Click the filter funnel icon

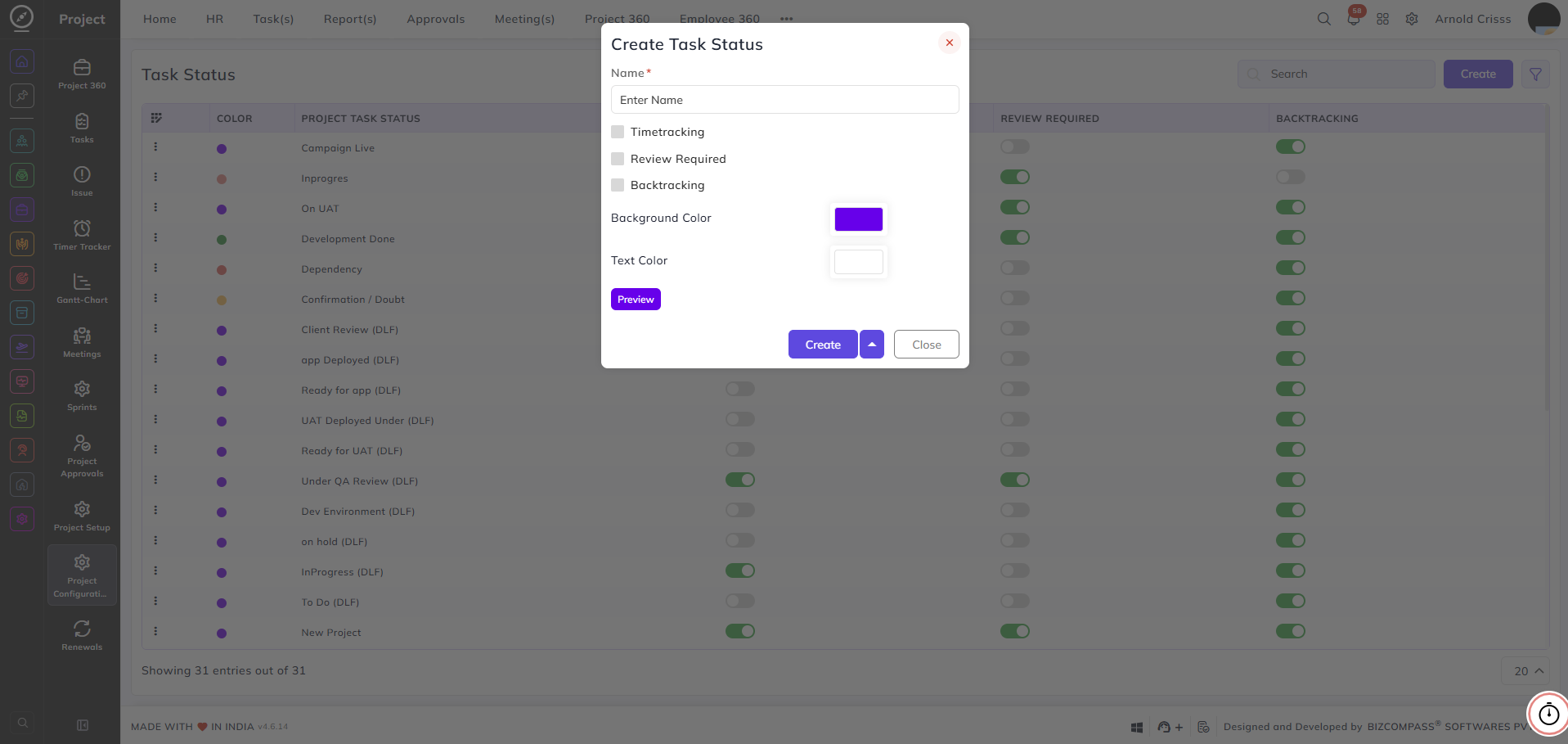coord(1535,74)
